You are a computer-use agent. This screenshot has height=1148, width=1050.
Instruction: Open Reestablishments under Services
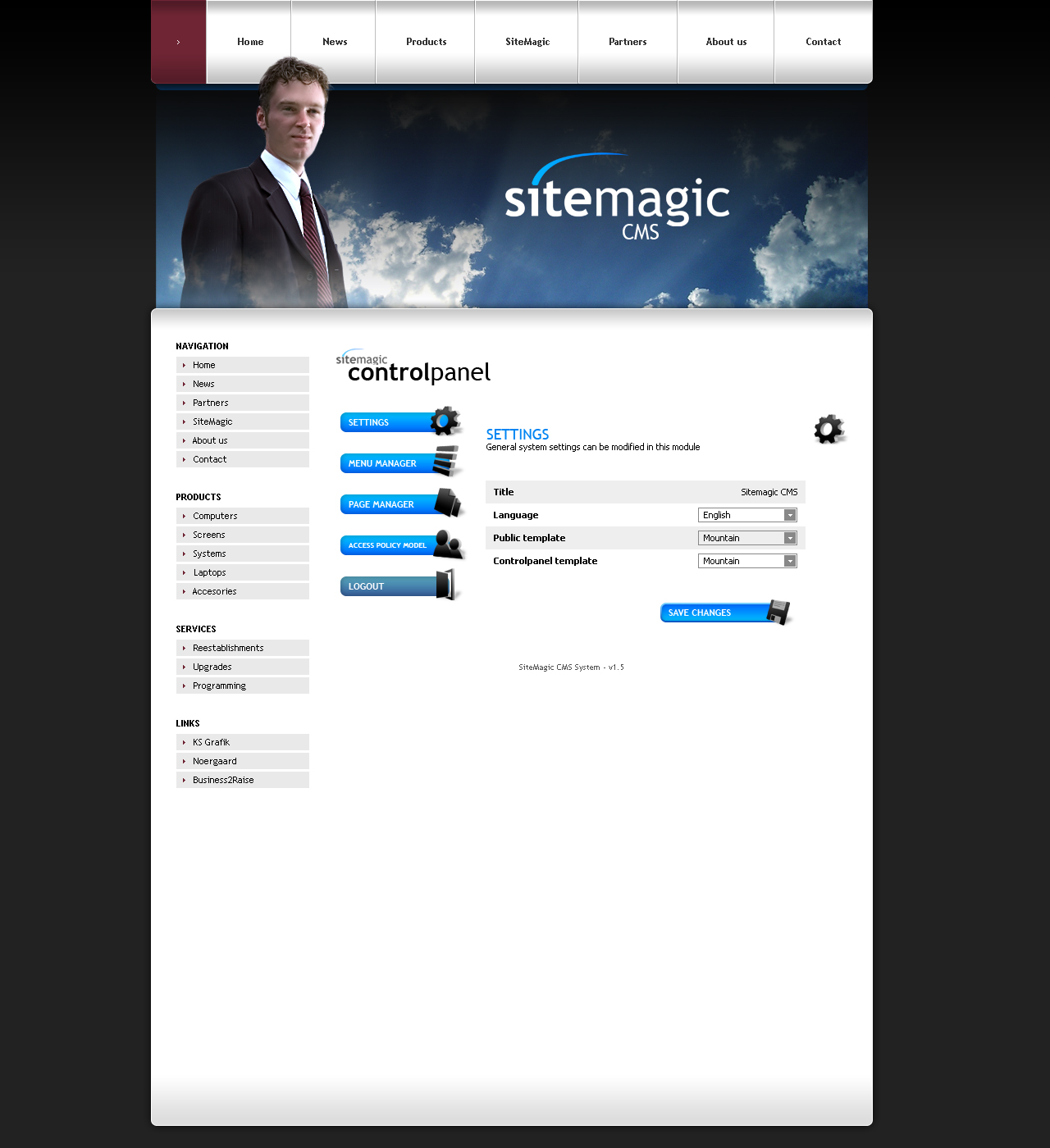point(243,648)
